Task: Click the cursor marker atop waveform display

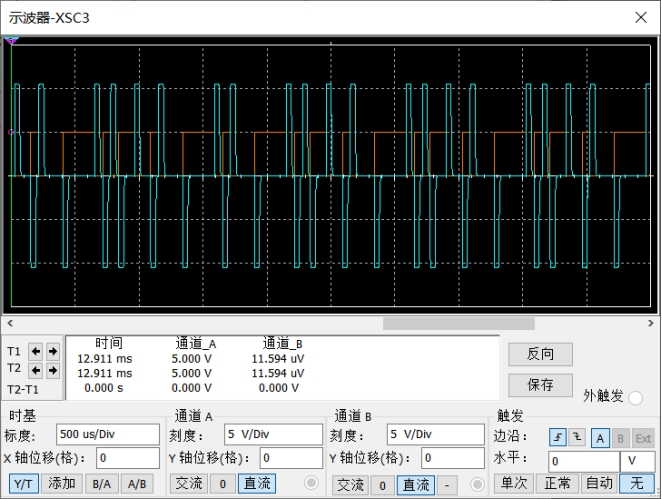Action: pos(11,41)
